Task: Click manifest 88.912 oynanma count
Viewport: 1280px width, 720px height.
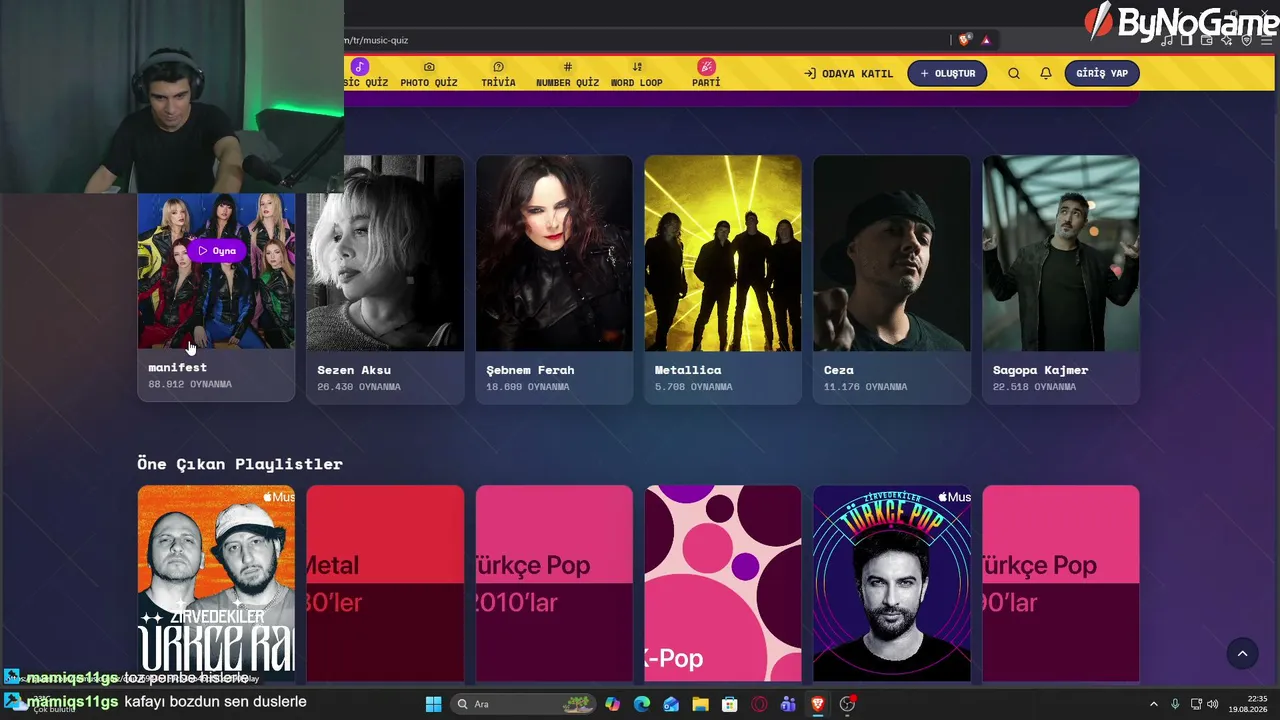Action: coord(190,384)
